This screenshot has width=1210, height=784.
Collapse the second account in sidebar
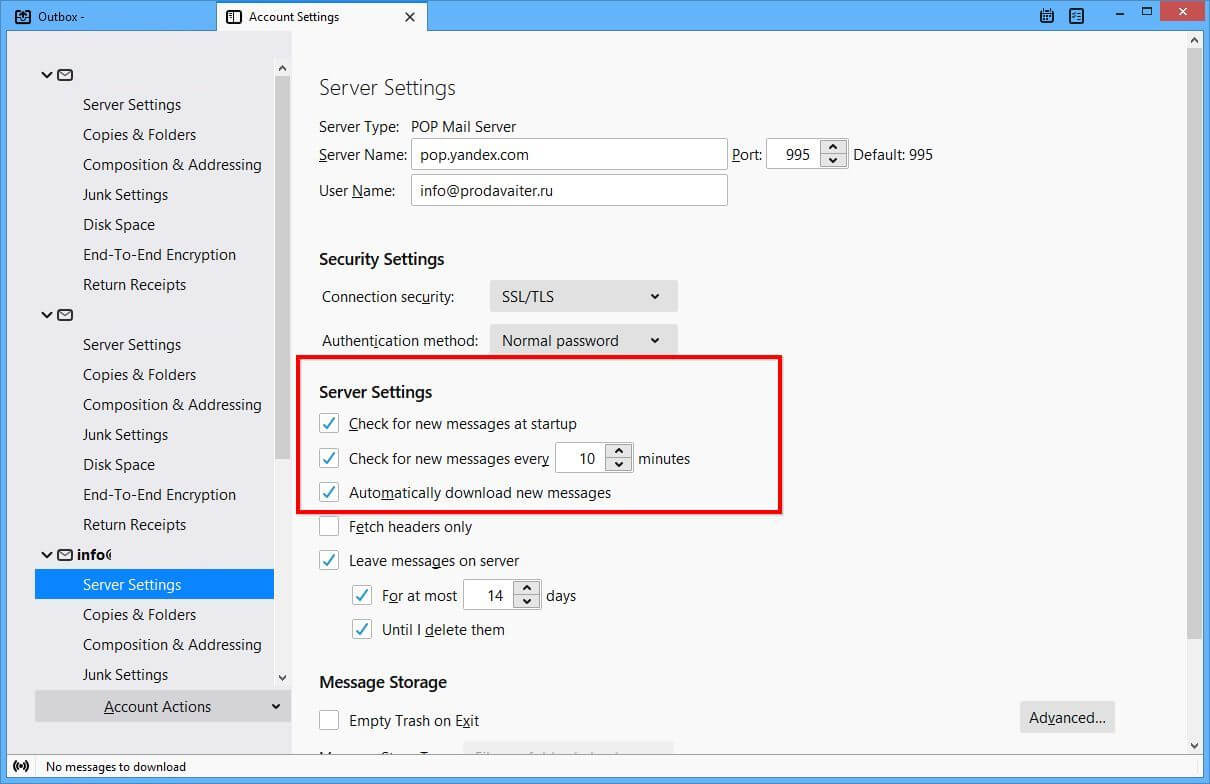[47, 315]
